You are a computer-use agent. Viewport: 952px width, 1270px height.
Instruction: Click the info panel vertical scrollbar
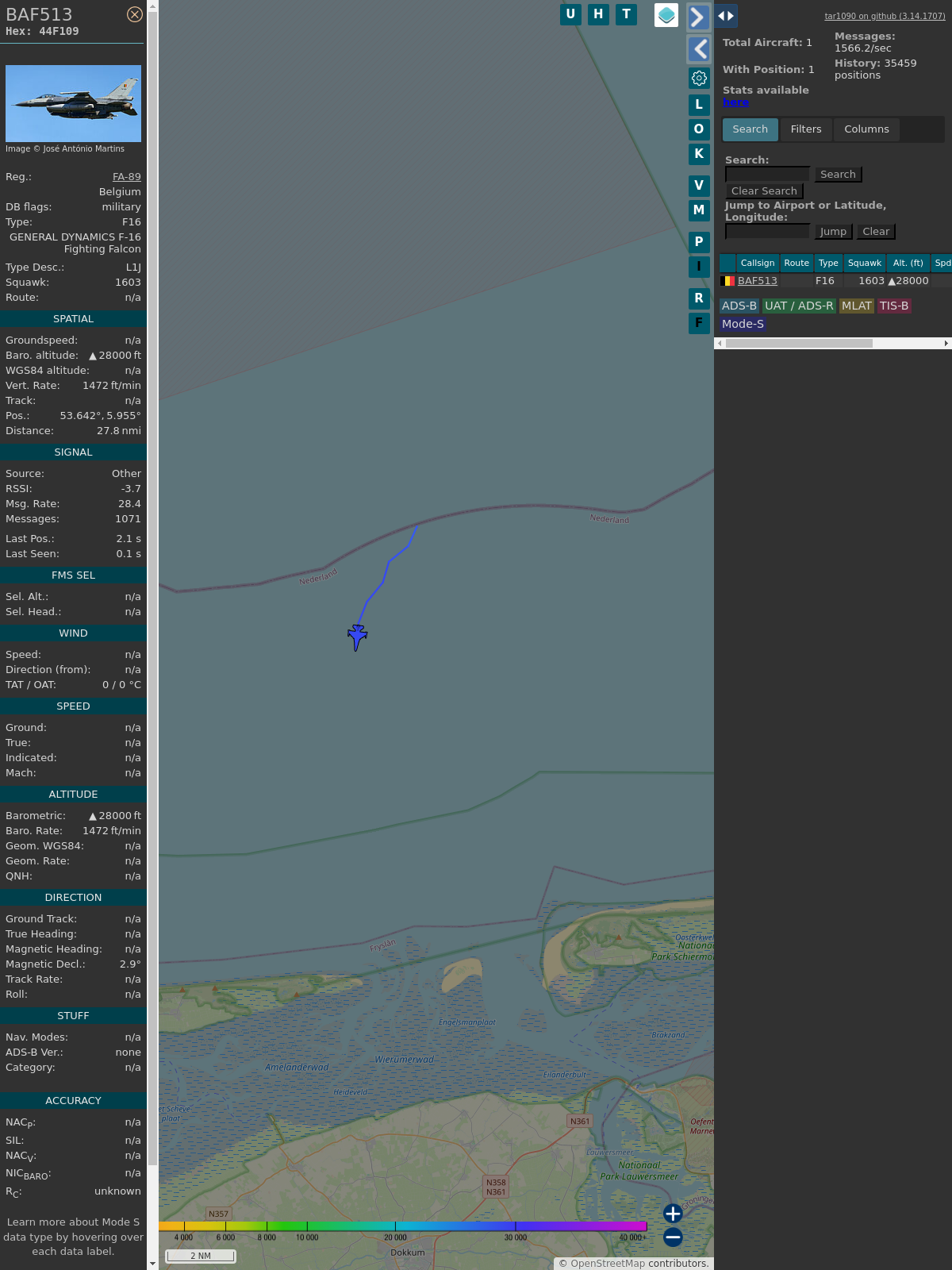[152, 587]
